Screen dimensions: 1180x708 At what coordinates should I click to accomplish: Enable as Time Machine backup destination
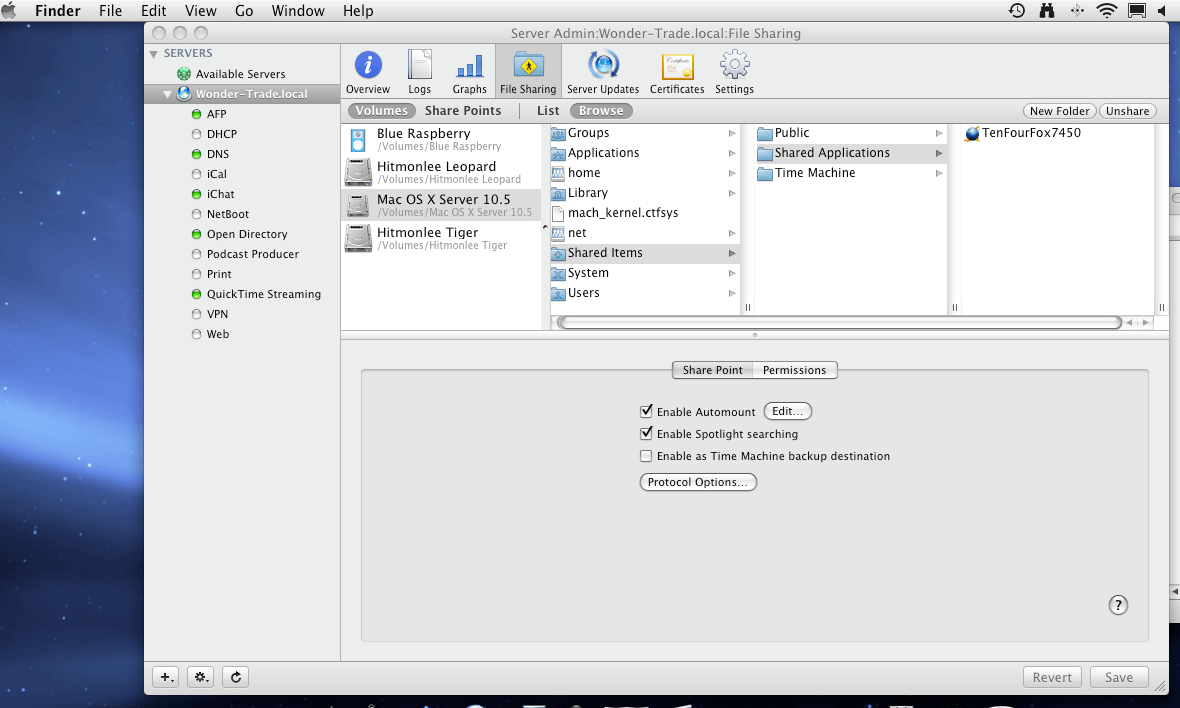coord(646,456)
